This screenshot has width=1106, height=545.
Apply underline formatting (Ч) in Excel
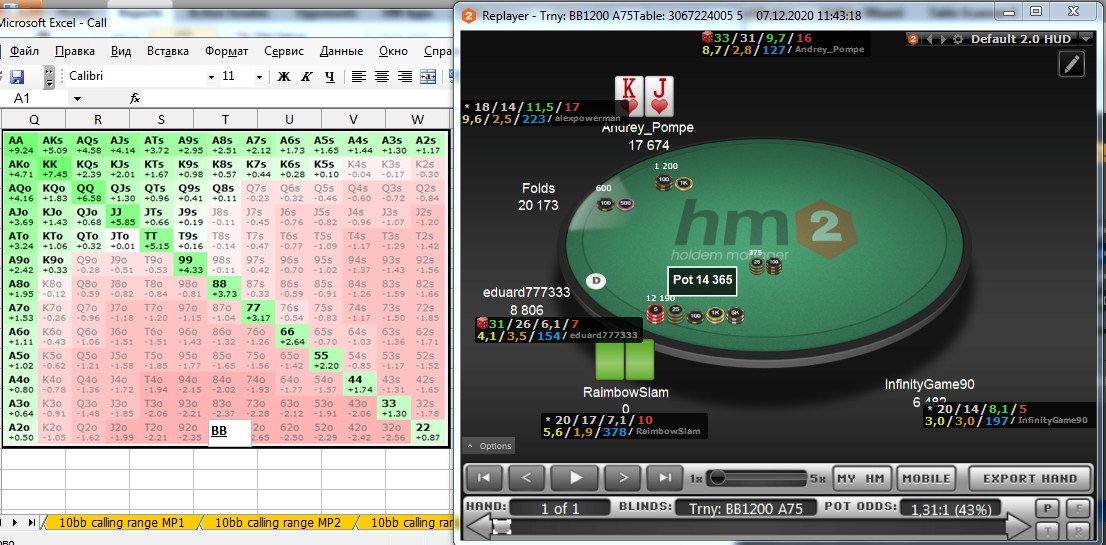coord(329,77)
